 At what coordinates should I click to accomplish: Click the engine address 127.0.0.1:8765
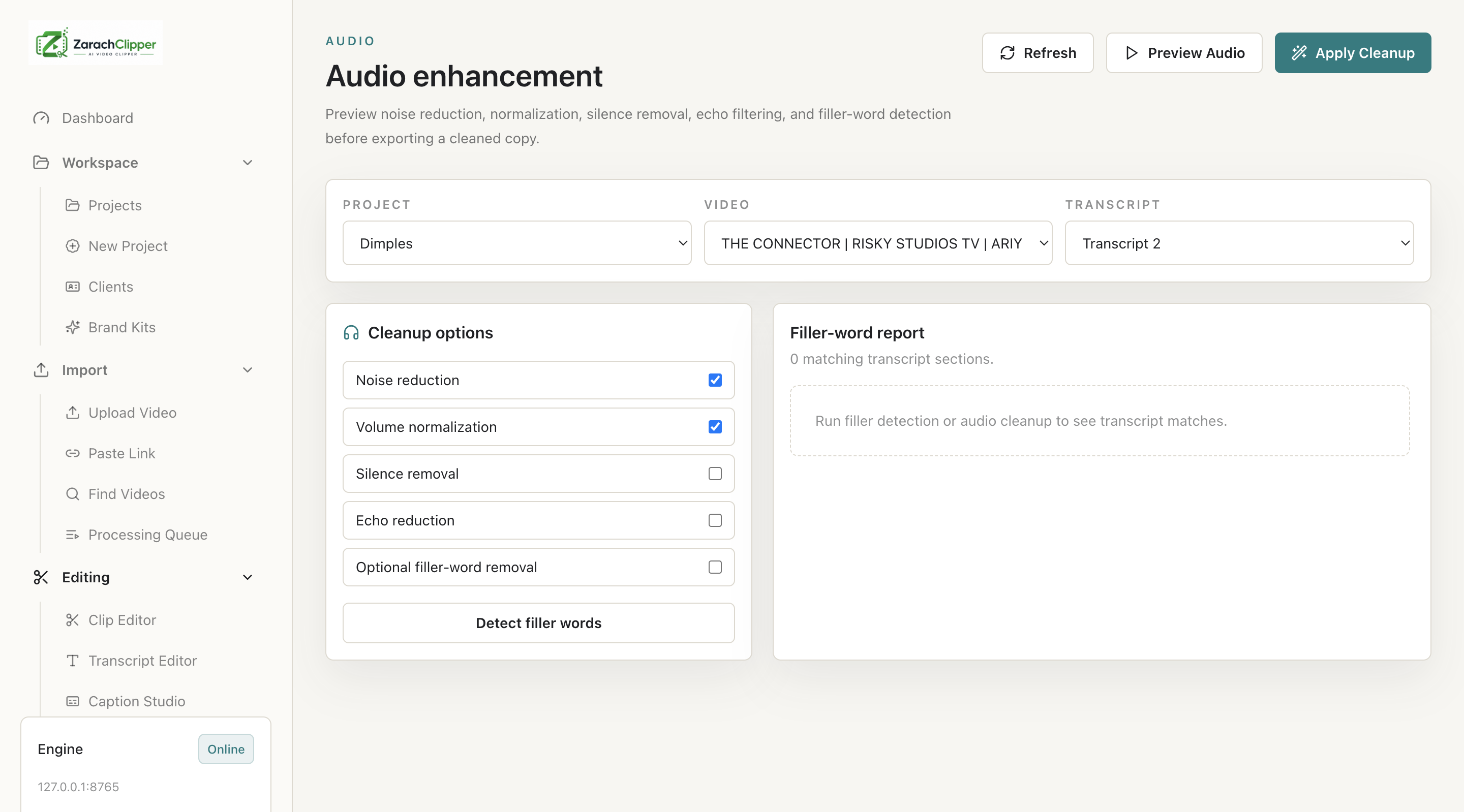point(78,787)
